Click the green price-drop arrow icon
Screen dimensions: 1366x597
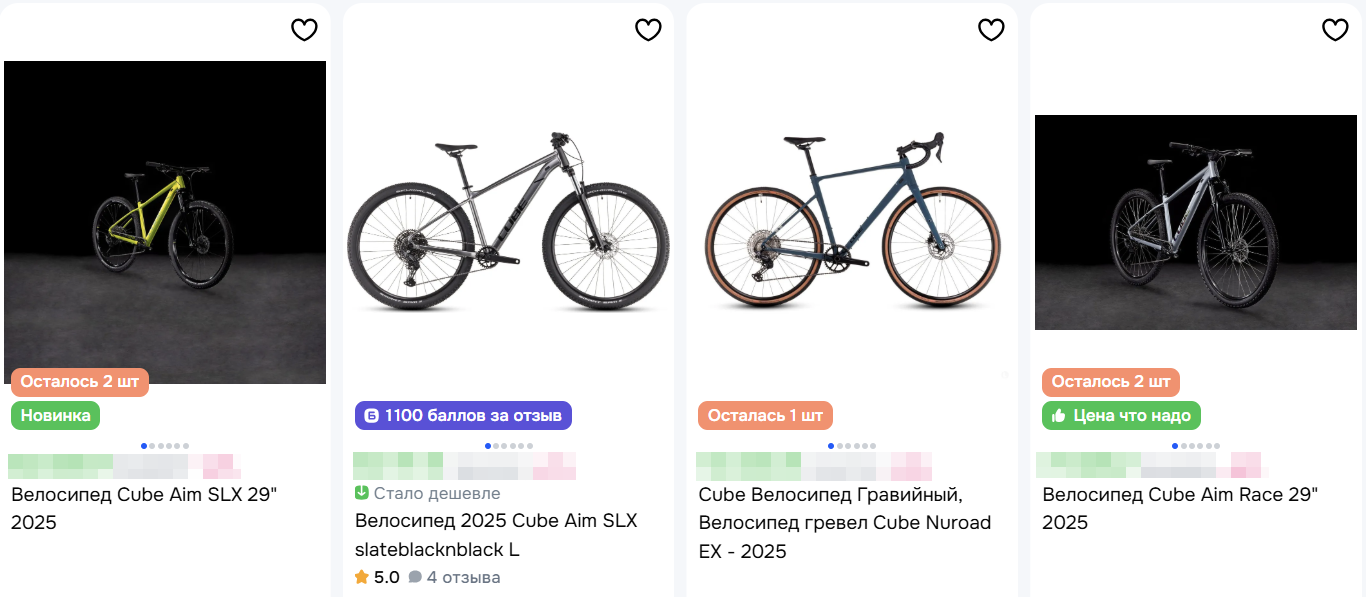[362, 493]
